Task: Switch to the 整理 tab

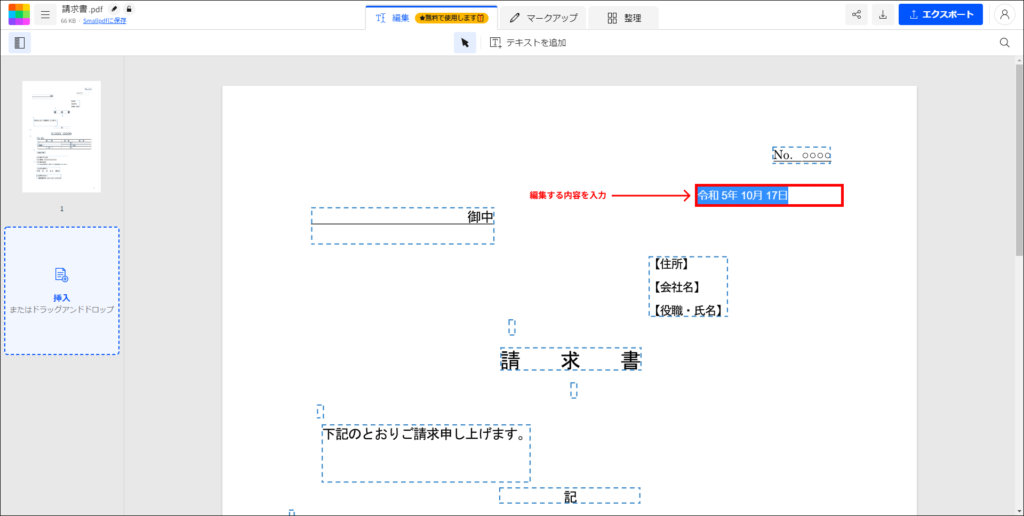Action: pyautogui.click(x=624, y=18)
